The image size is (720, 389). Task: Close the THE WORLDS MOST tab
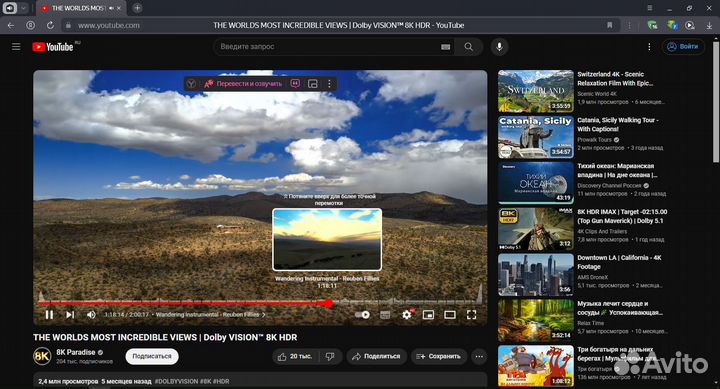(x=119, y=8)
